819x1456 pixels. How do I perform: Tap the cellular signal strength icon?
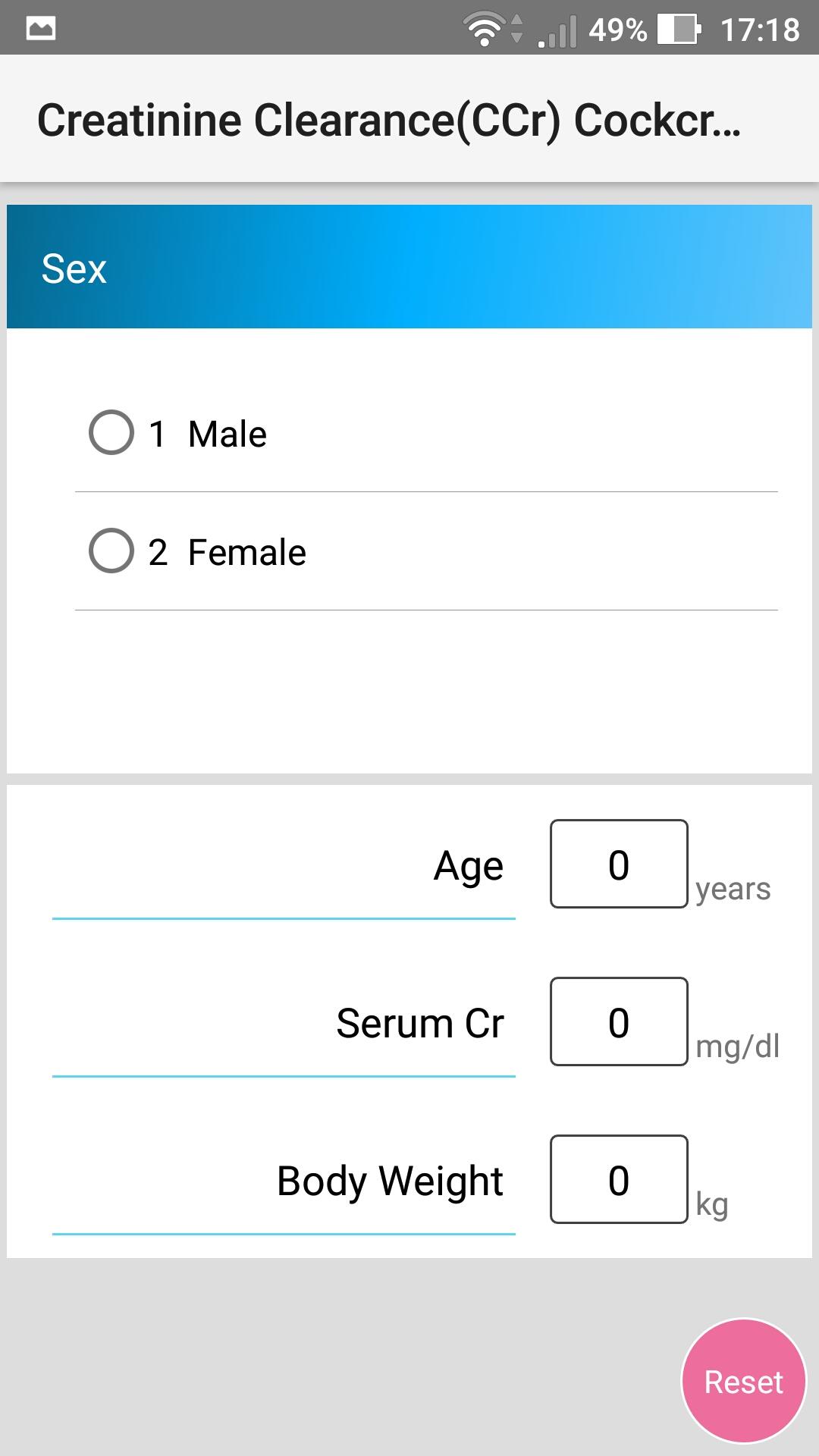[557, 32]
